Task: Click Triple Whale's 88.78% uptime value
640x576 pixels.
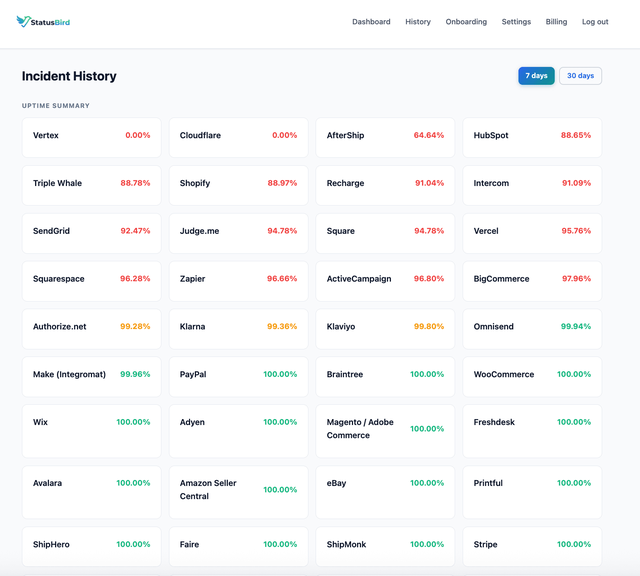Action: 135,183
